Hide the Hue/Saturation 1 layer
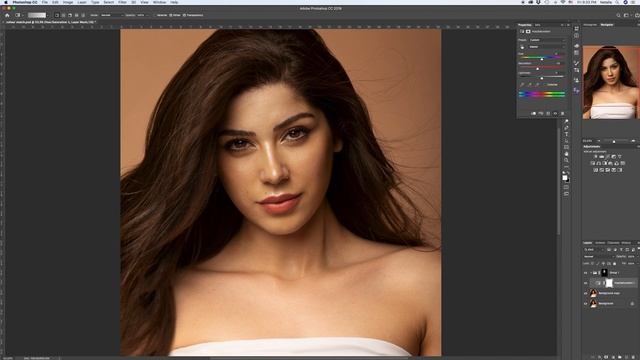 tap(585, 283)
